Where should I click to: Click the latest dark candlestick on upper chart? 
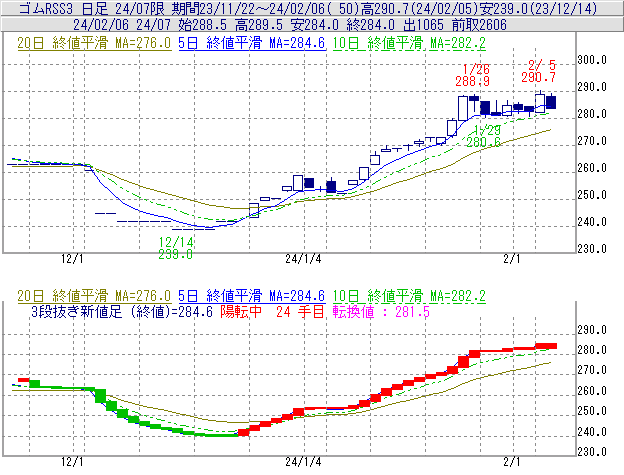pos(551,102)
